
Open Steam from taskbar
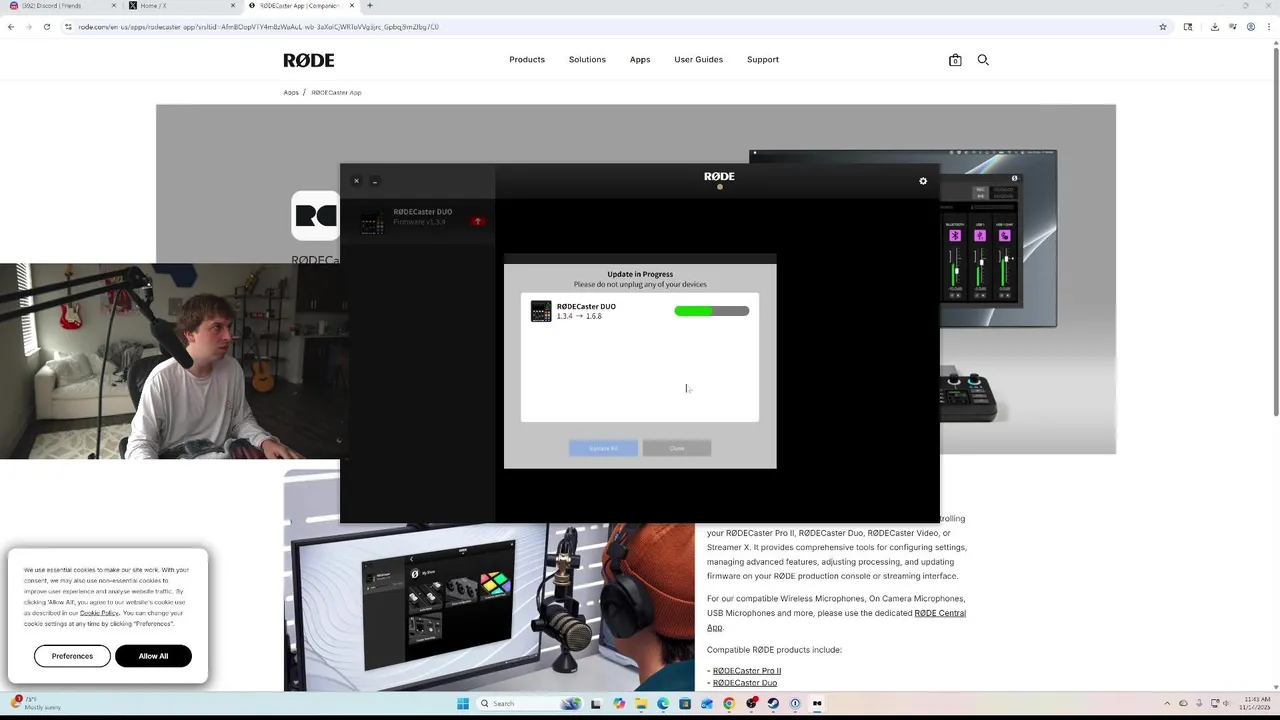click(773, 703)
